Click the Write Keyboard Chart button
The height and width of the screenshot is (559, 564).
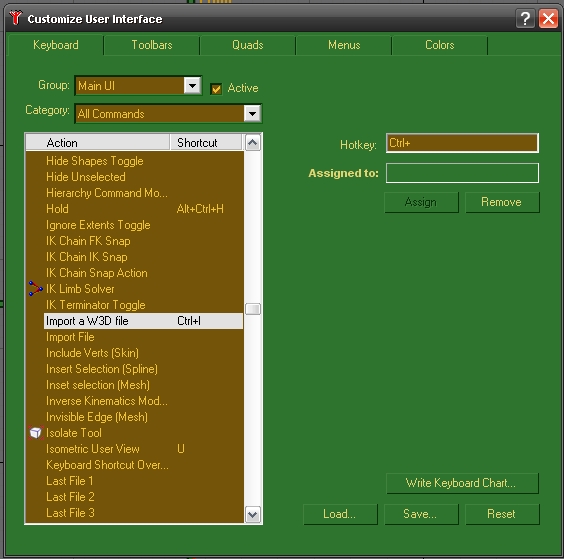coord(462,483)
